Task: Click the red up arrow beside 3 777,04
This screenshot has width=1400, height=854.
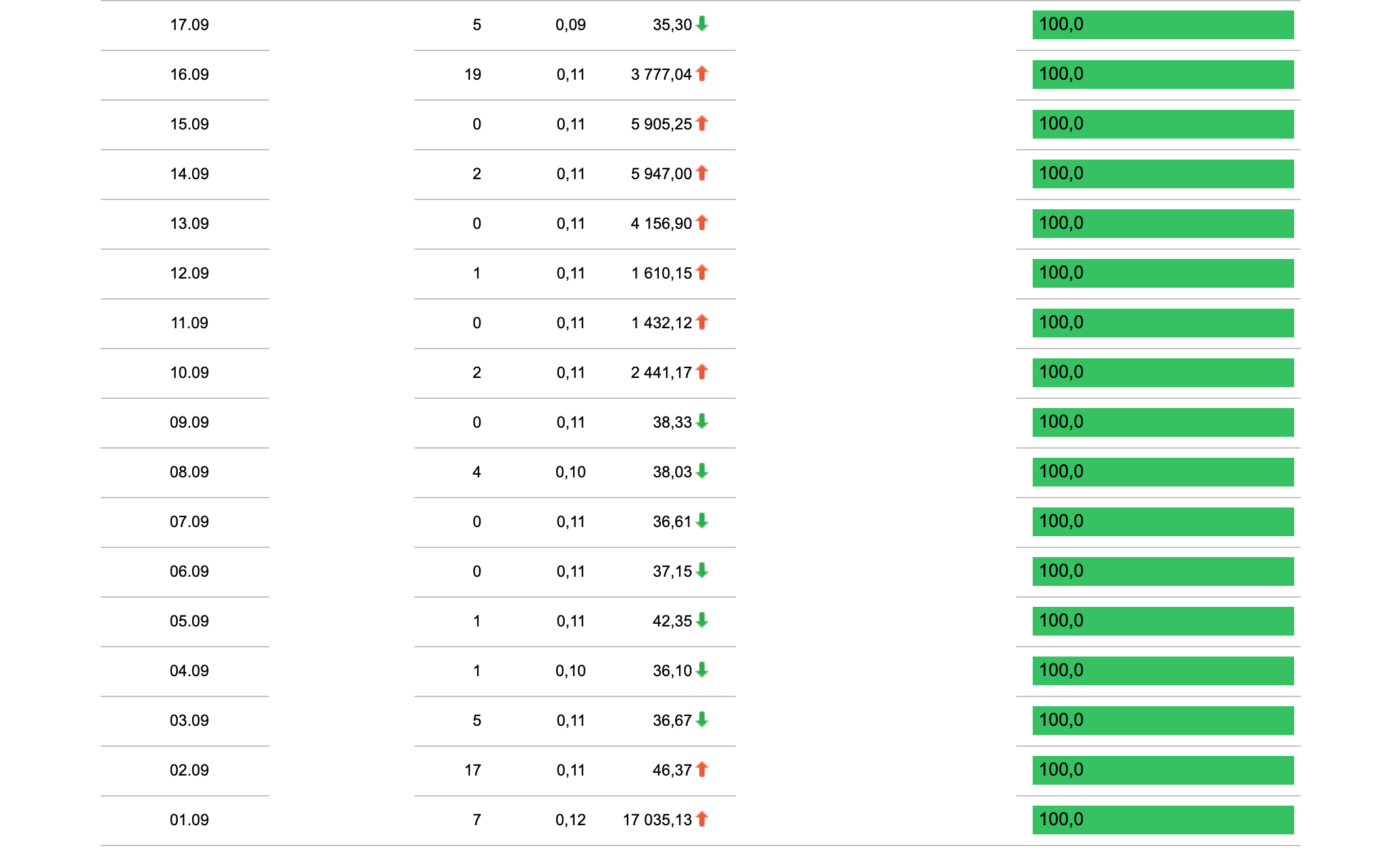Action: point(702,74)
